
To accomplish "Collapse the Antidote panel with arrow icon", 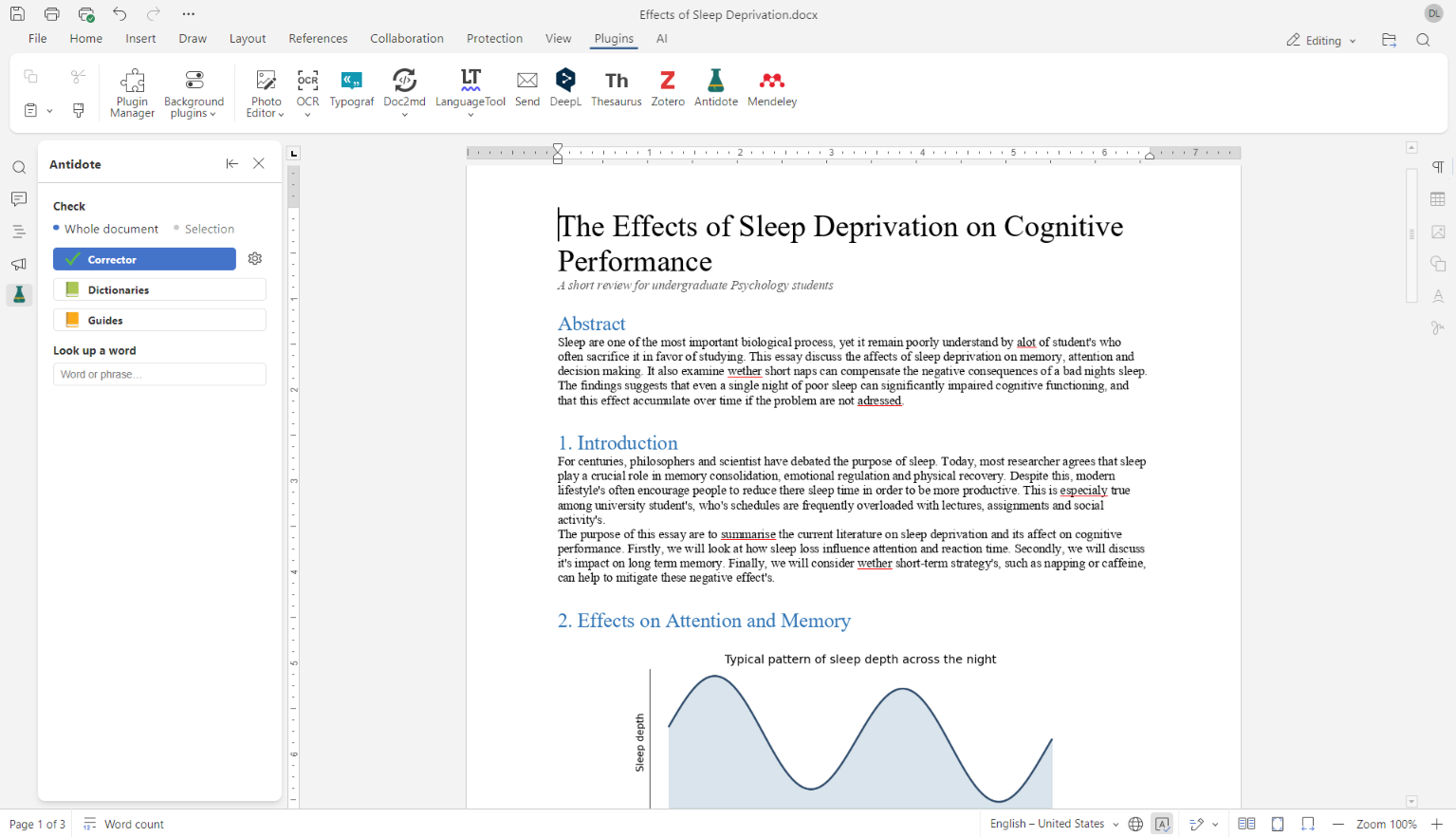I will (x=231, y=163).
